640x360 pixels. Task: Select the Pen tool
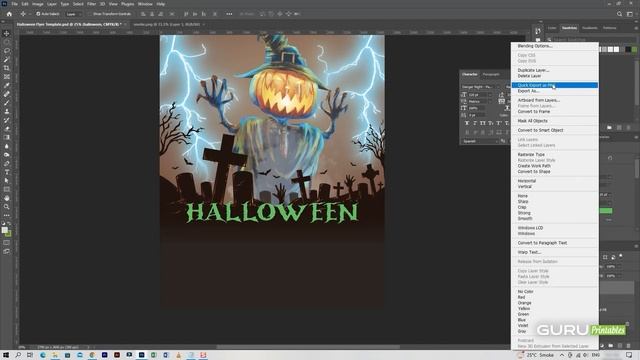7,164
